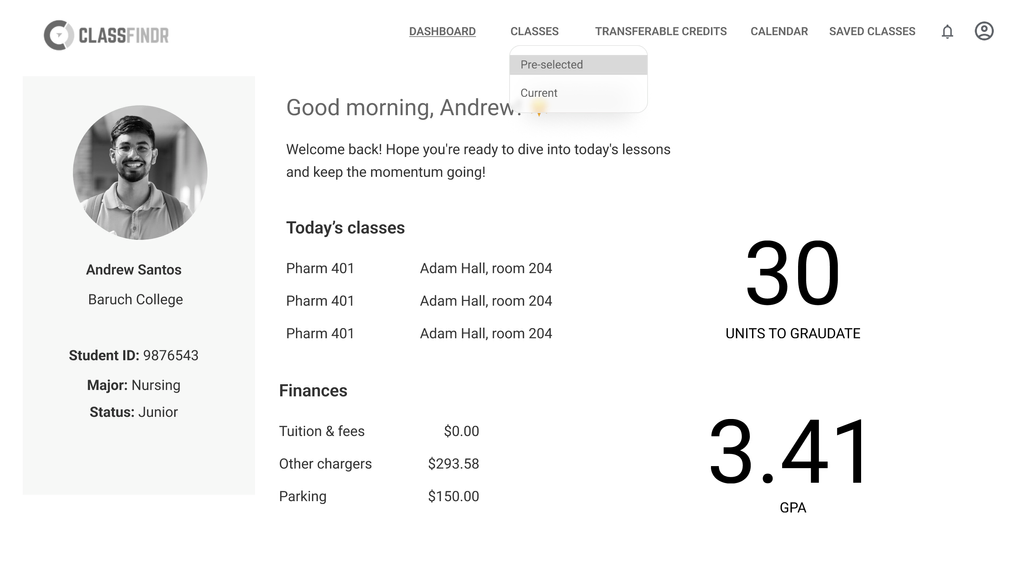Expand the Classes navigation dropdown
Screen dimensions: 1013x582
click(534, 31)
